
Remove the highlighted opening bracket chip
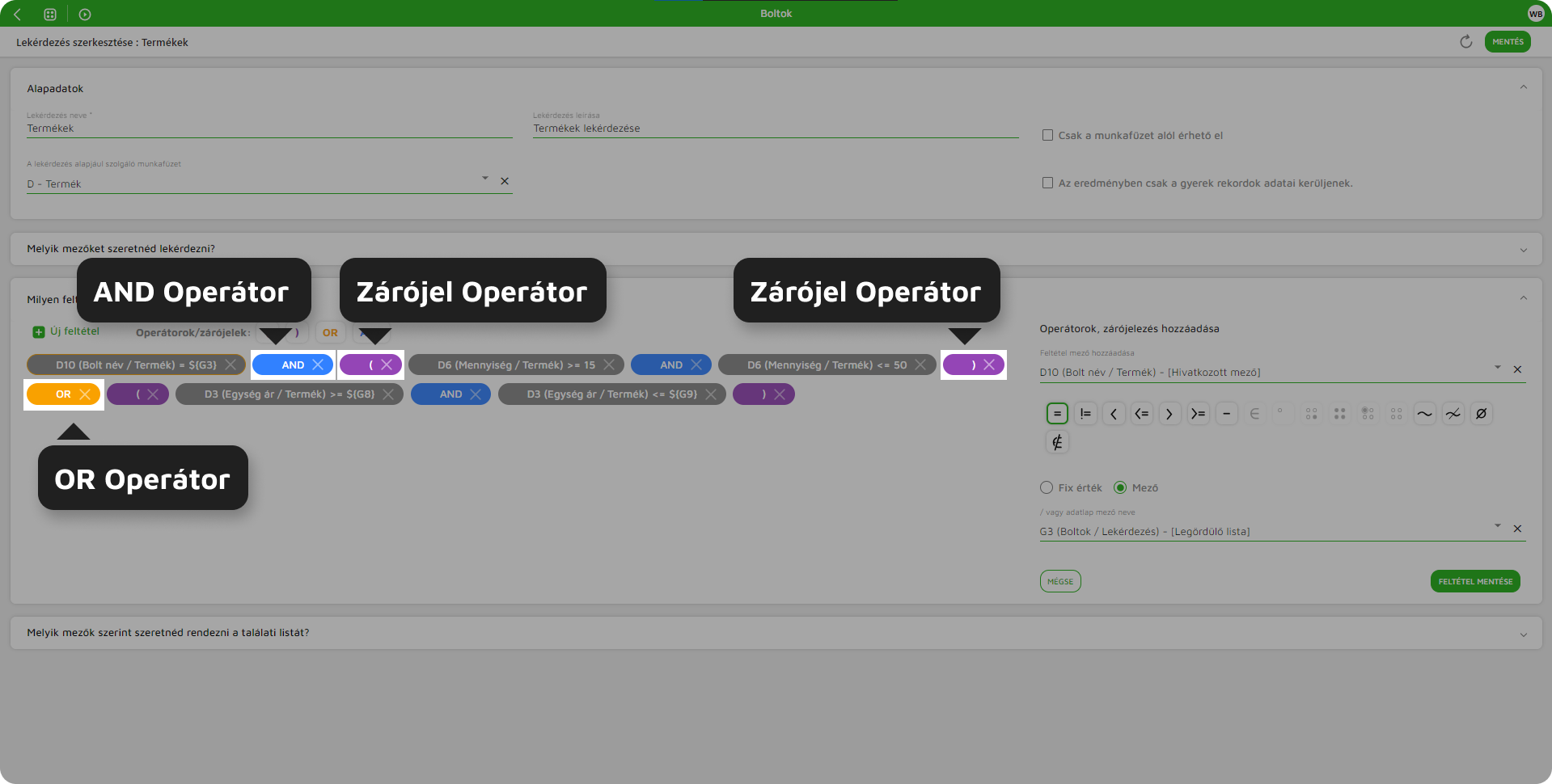(387, 365)
